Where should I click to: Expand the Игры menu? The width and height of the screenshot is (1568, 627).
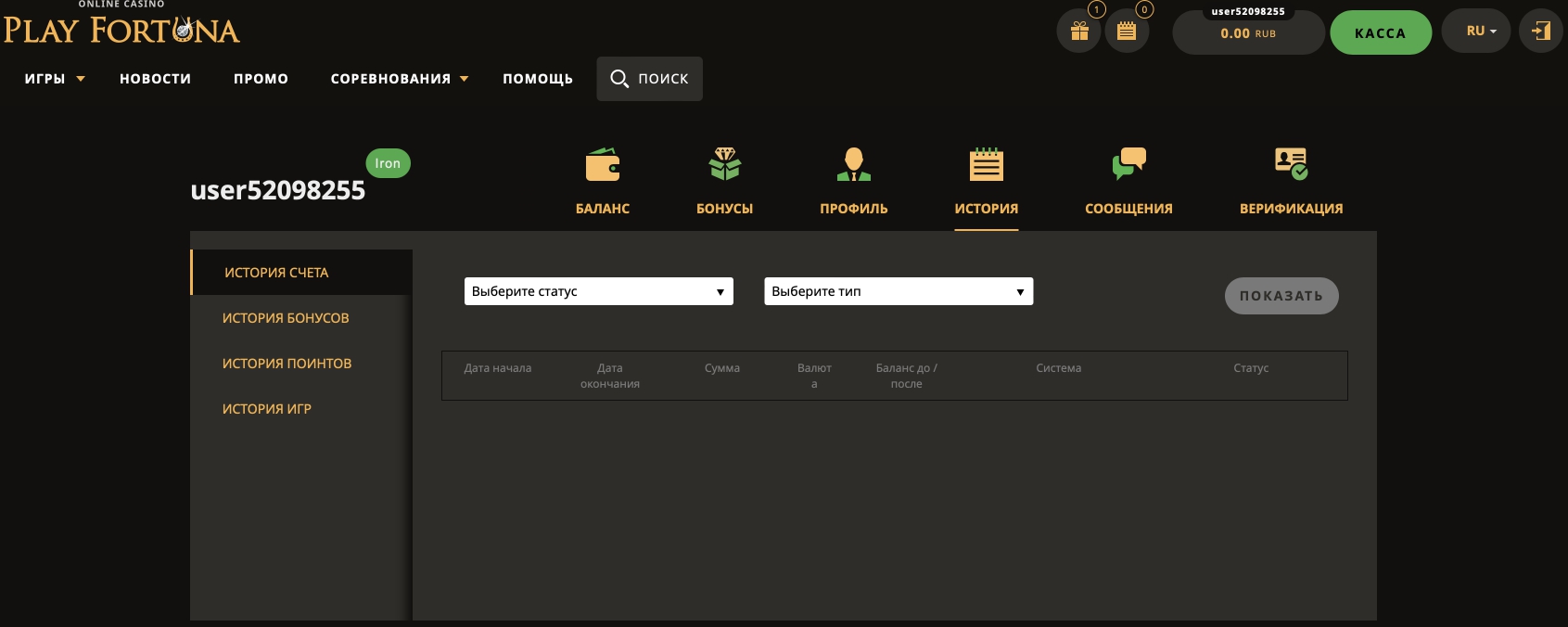[54, 79]
